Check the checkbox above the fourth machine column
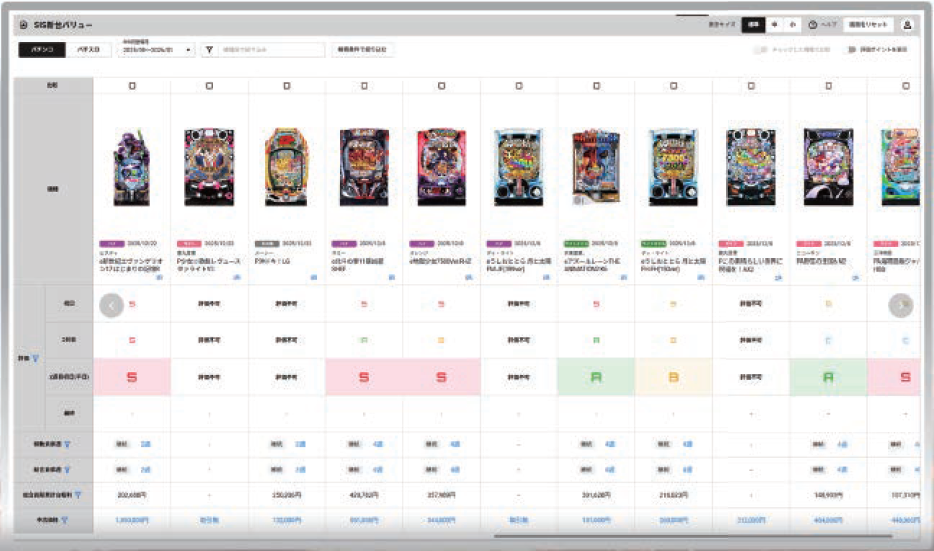The image size is (934, 551). point(364,86)
